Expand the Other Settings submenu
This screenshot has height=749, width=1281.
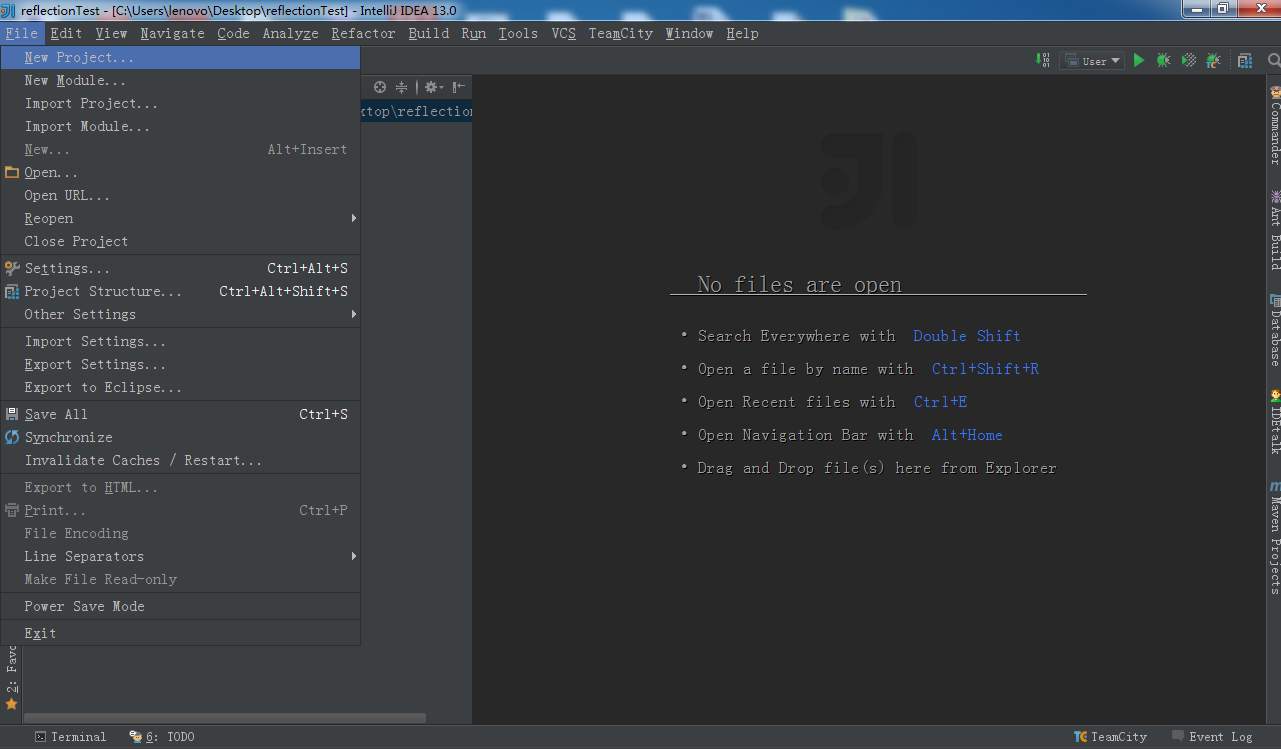click(180, 314)
